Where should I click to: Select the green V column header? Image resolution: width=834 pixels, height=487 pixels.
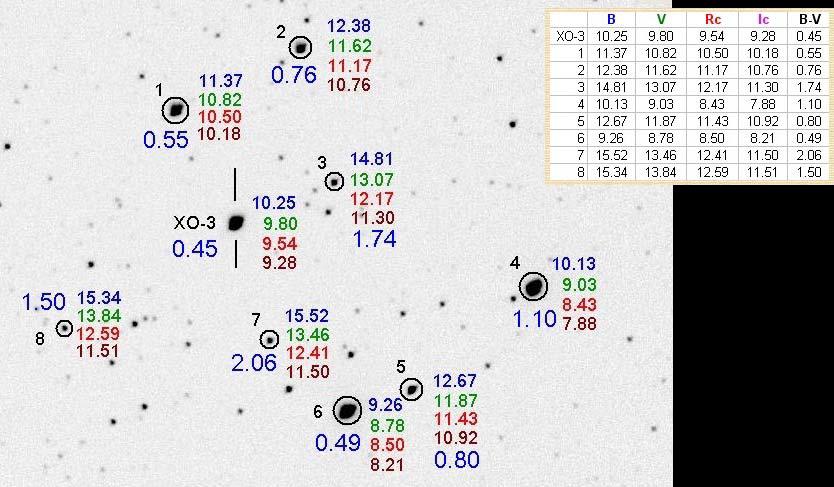661,19
